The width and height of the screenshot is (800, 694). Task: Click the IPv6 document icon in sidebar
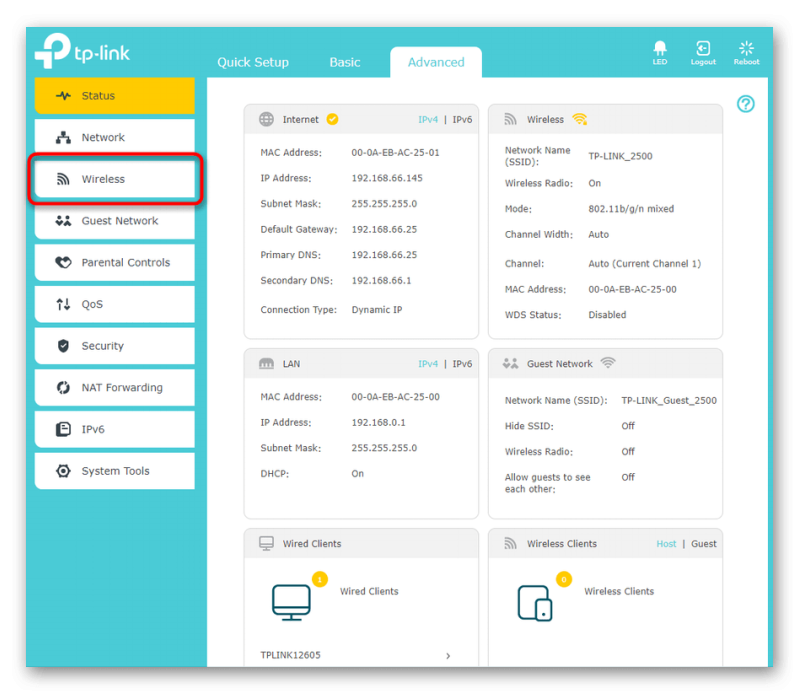[x=63, y=429]
